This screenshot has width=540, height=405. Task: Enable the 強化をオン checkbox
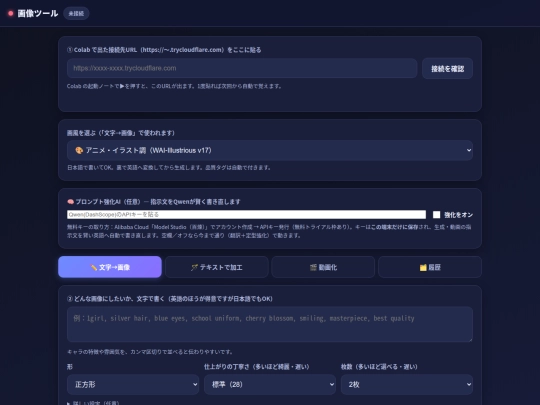click(x=436, y=215)
